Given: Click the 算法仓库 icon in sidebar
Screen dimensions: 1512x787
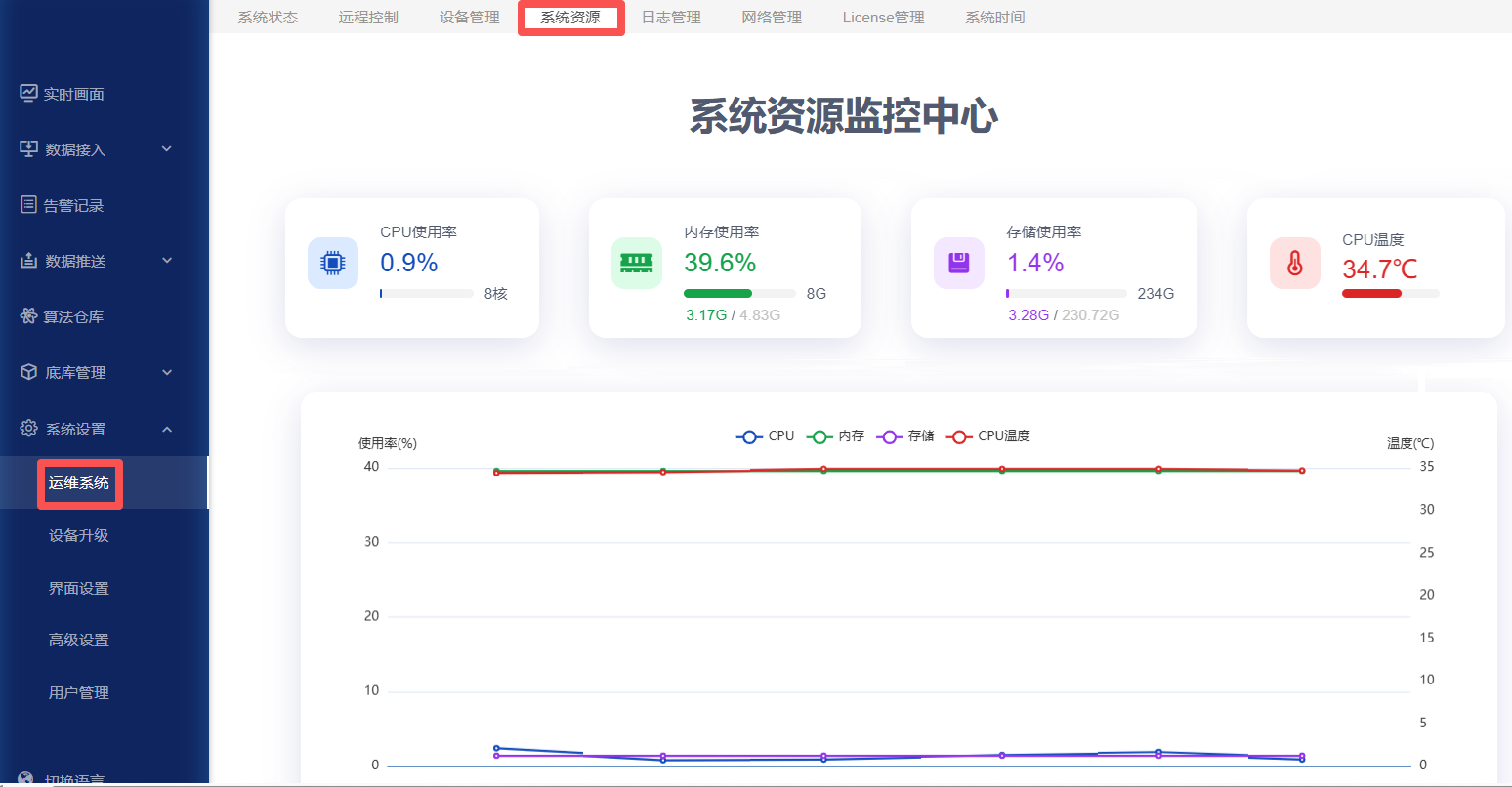Looking at the screenshot, I should tap(29, 316).
